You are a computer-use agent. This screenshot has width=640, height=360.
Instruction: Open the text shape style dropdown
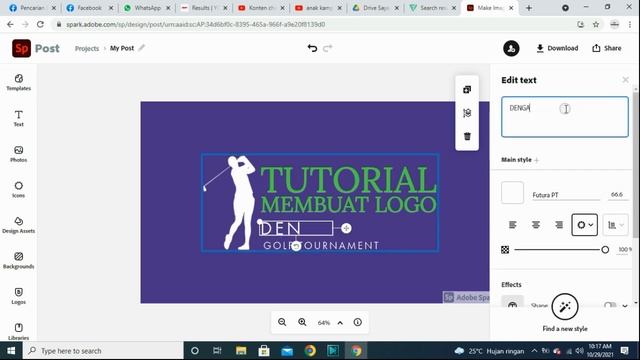584,224
